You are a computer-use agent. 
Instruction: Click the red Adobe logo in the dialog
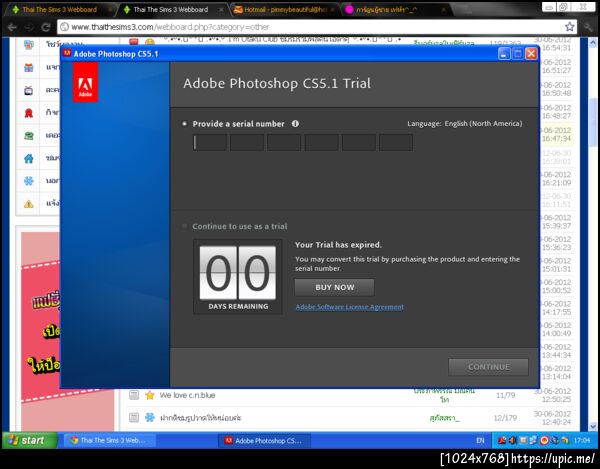(x=85, y=83)
